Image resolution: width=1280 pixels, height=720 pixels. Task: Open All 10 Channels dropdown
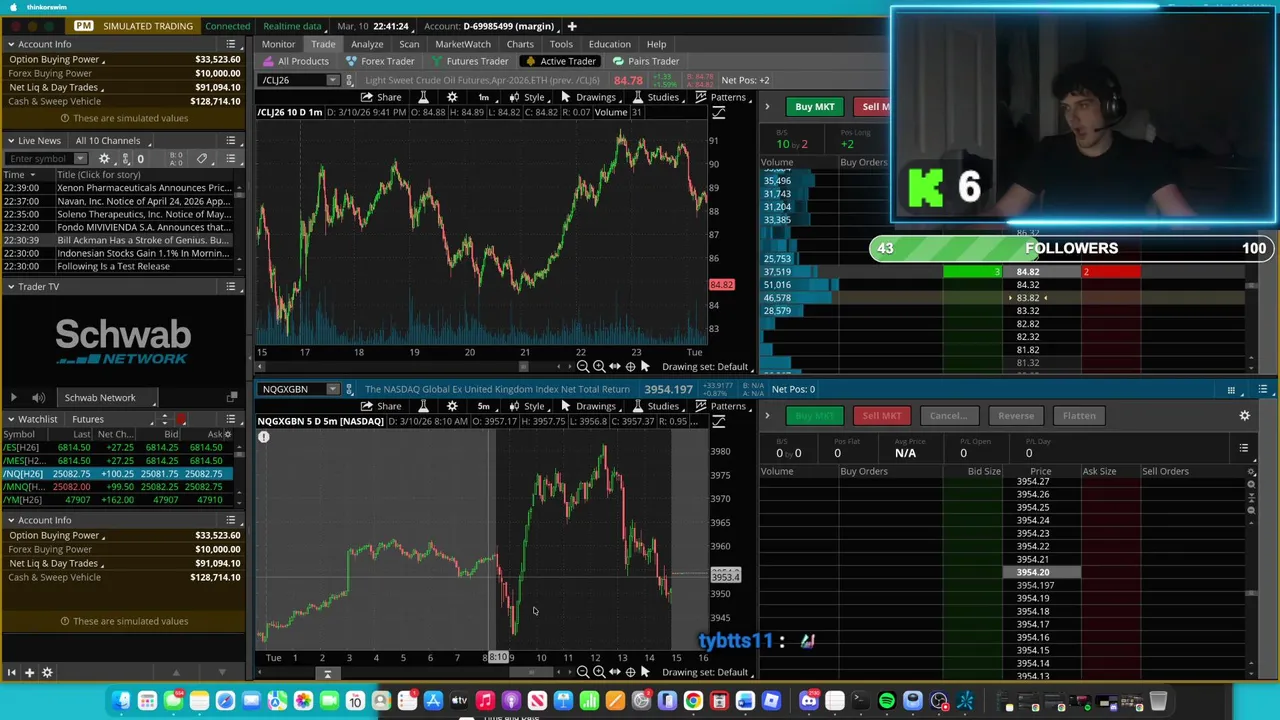coord(112,140)
